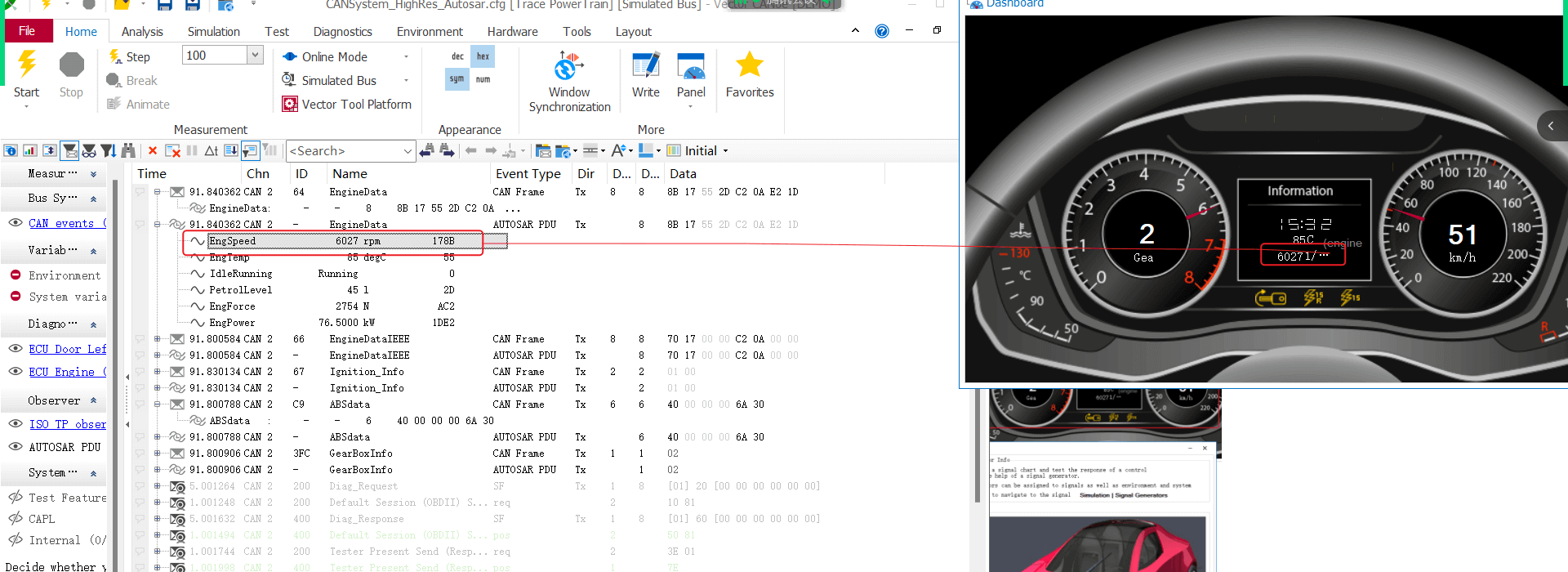Image resolution: width=1568 pixels, height=572 pixels.
Task: Toggle visibility of CAN events filter
Action: [x=15, y=223]
